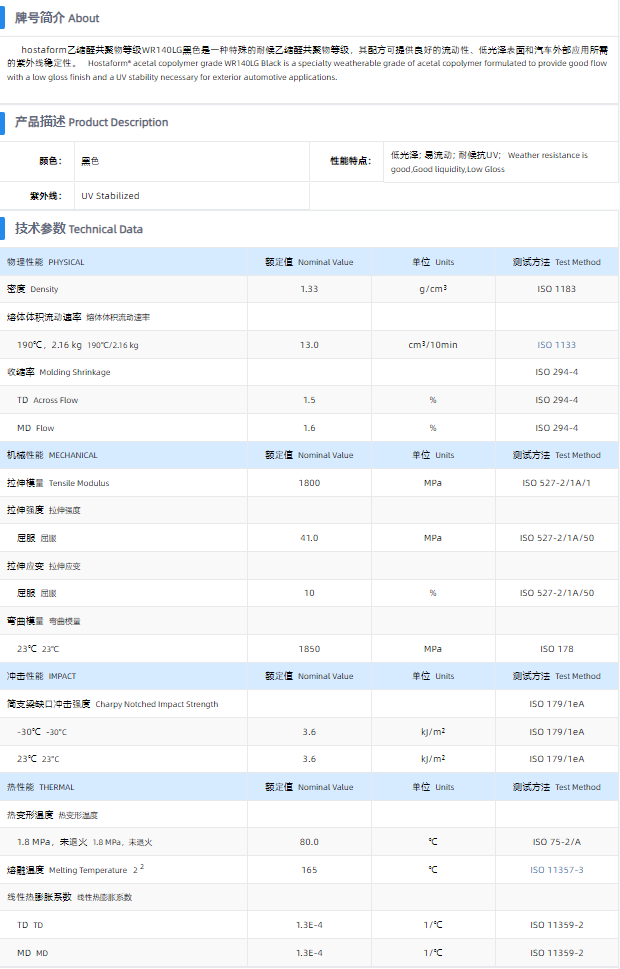
Task: Select the MECHANICAL table section header
Action: pyautogui.click(x=52, y=455)
